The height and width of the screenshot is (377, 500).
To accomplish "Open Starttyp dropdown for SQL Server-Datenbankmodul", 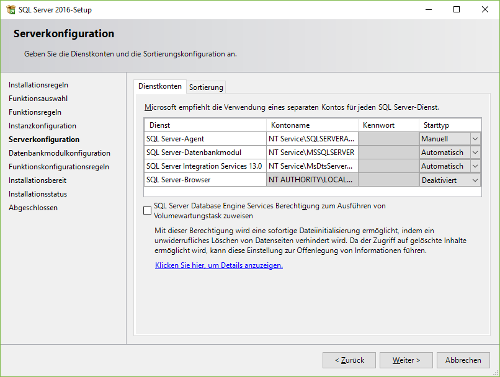I will coord(475,152).
